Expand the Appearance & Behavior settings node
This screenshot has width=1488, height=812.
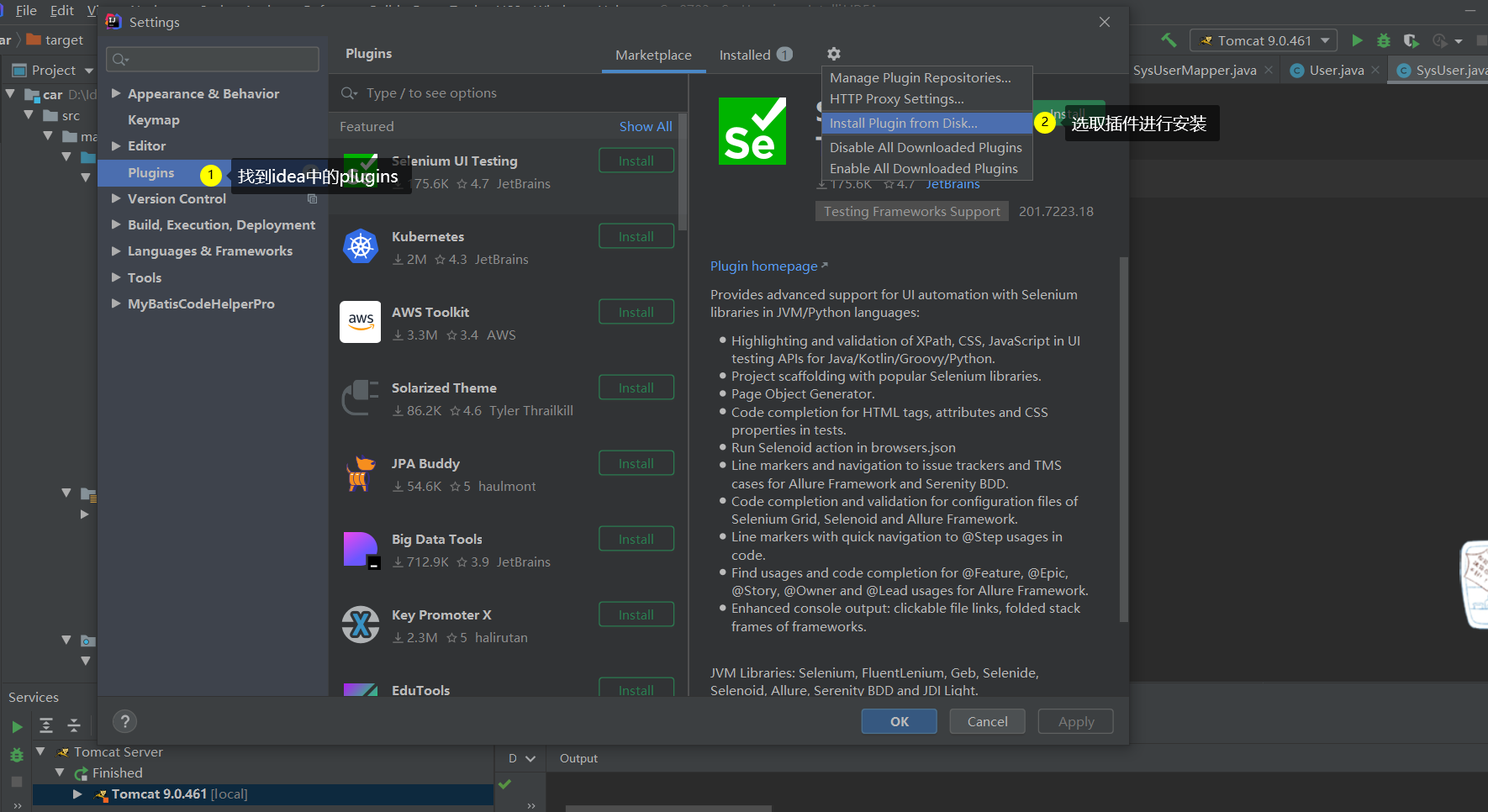[x=116, y=93]
